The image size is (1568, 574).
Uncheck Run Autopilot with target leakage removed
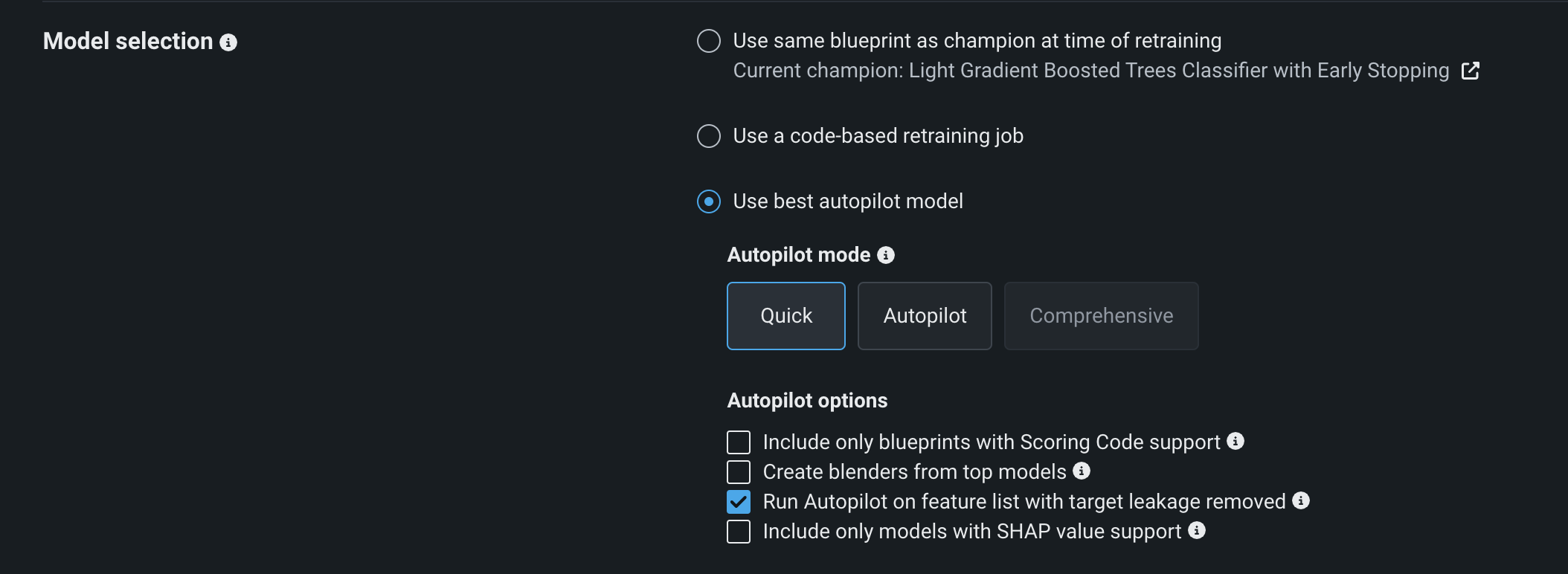tap(739, 502)
